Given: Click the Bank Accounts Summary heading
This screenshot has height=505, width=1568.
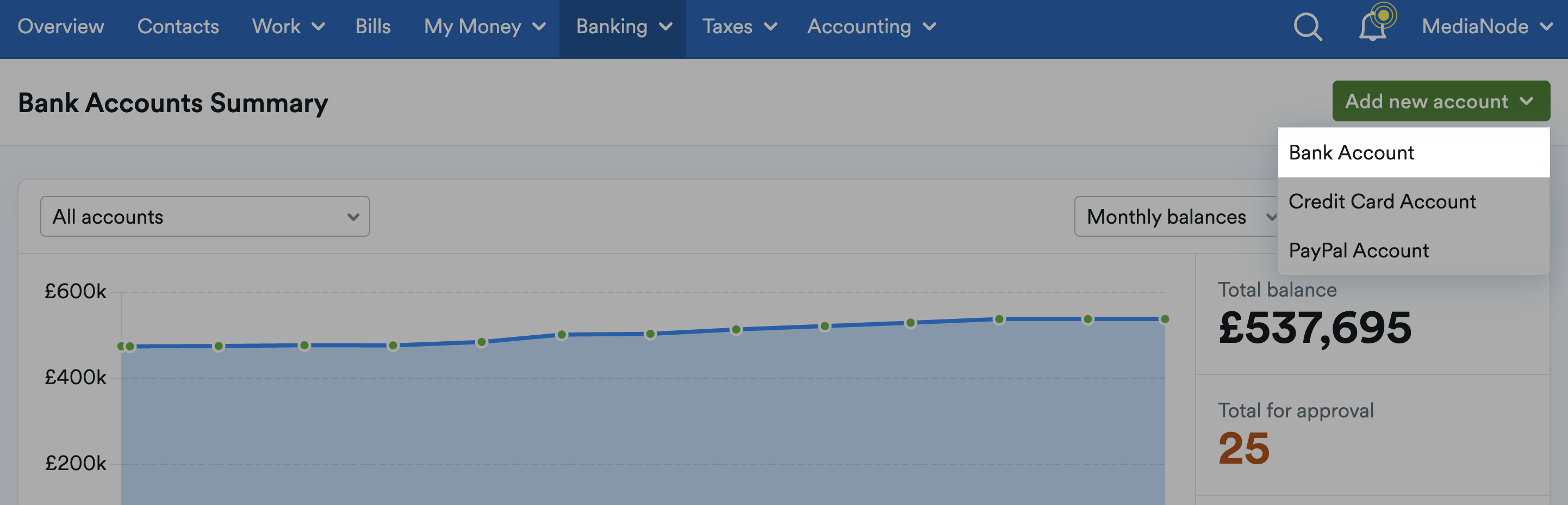Looking at the screenshot, I should tap(173, 103).
